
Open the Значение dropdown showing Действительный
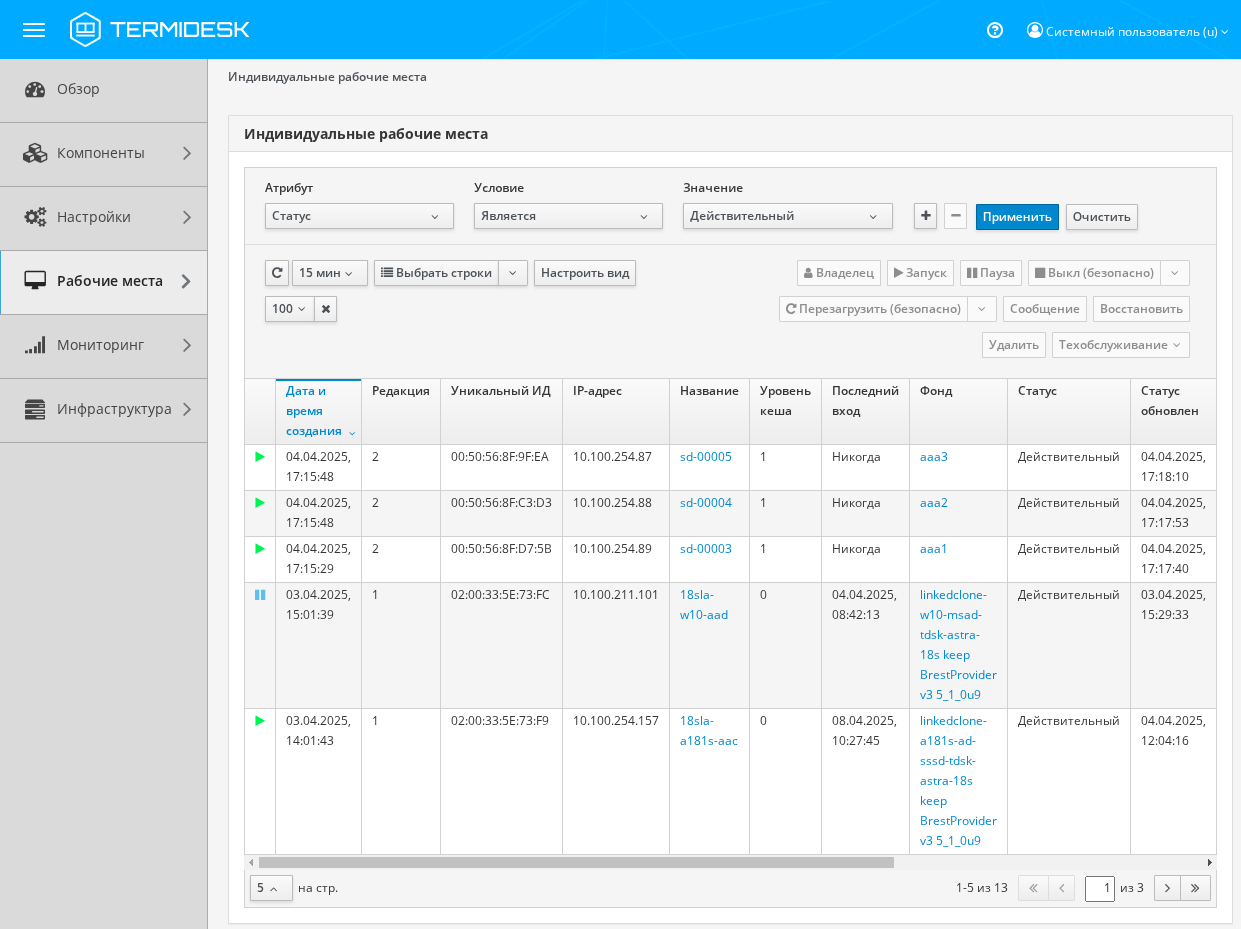(787, 216)
